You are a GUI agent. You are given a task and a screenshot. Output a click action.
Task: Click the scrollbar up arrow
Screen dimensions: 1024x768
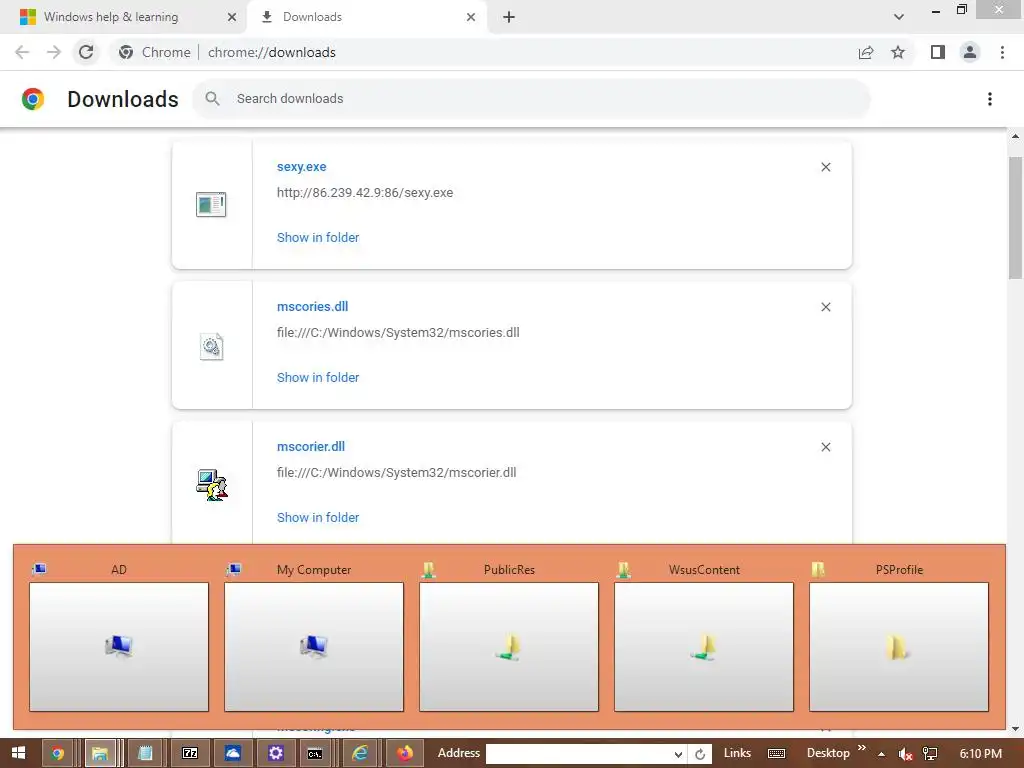pyautogui.click(x=1015, y=136)
